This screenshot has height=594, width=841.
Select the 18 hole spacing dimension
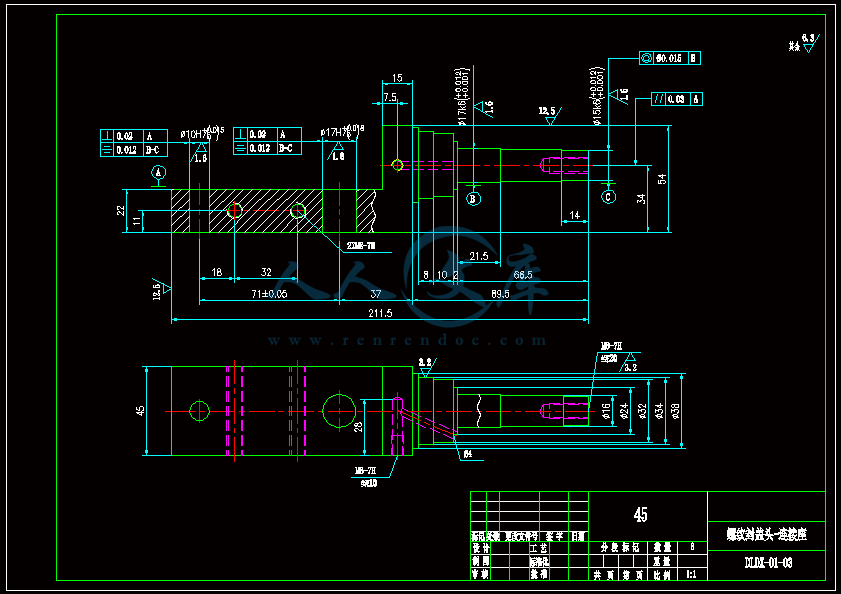(x=217, y=272)
